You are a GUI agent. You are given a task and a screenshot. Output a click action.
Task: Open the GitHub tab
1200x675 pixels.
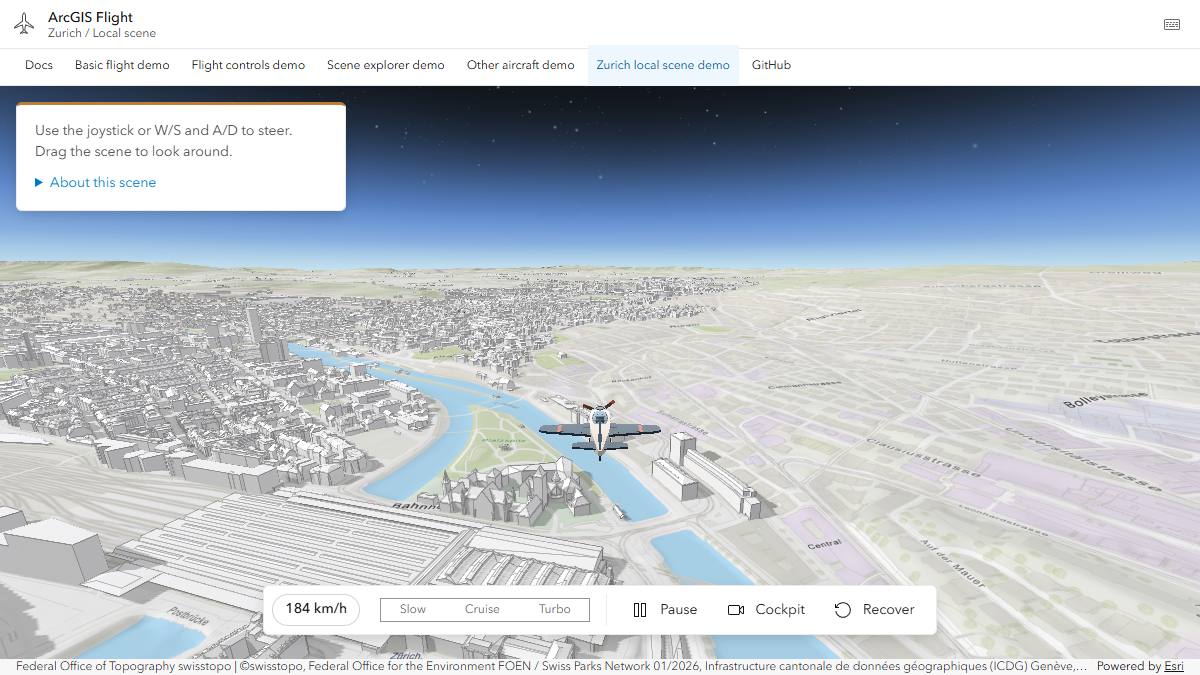[771, 65]
